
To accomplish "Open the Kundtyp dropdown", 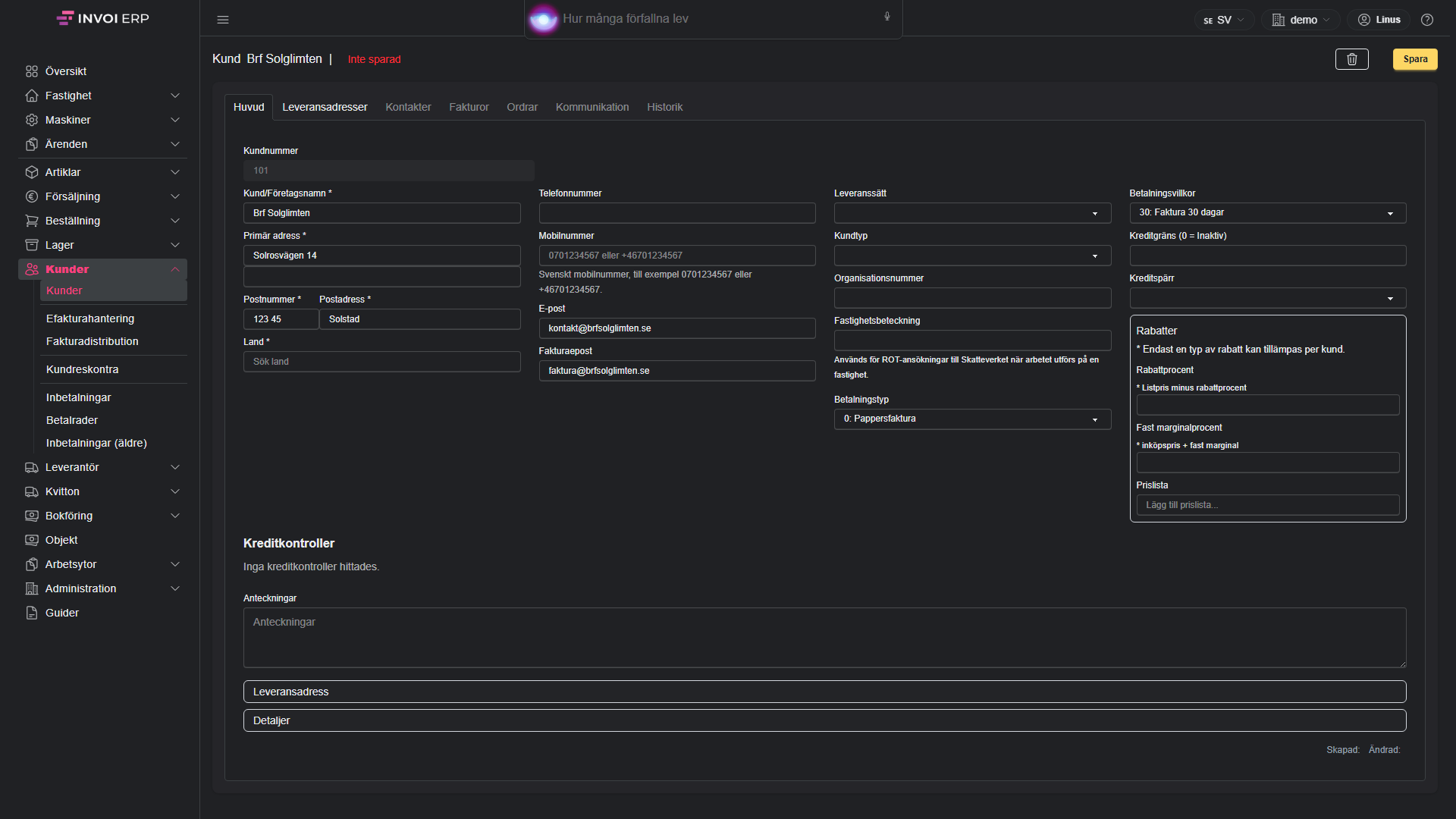I will coord(972,256).
